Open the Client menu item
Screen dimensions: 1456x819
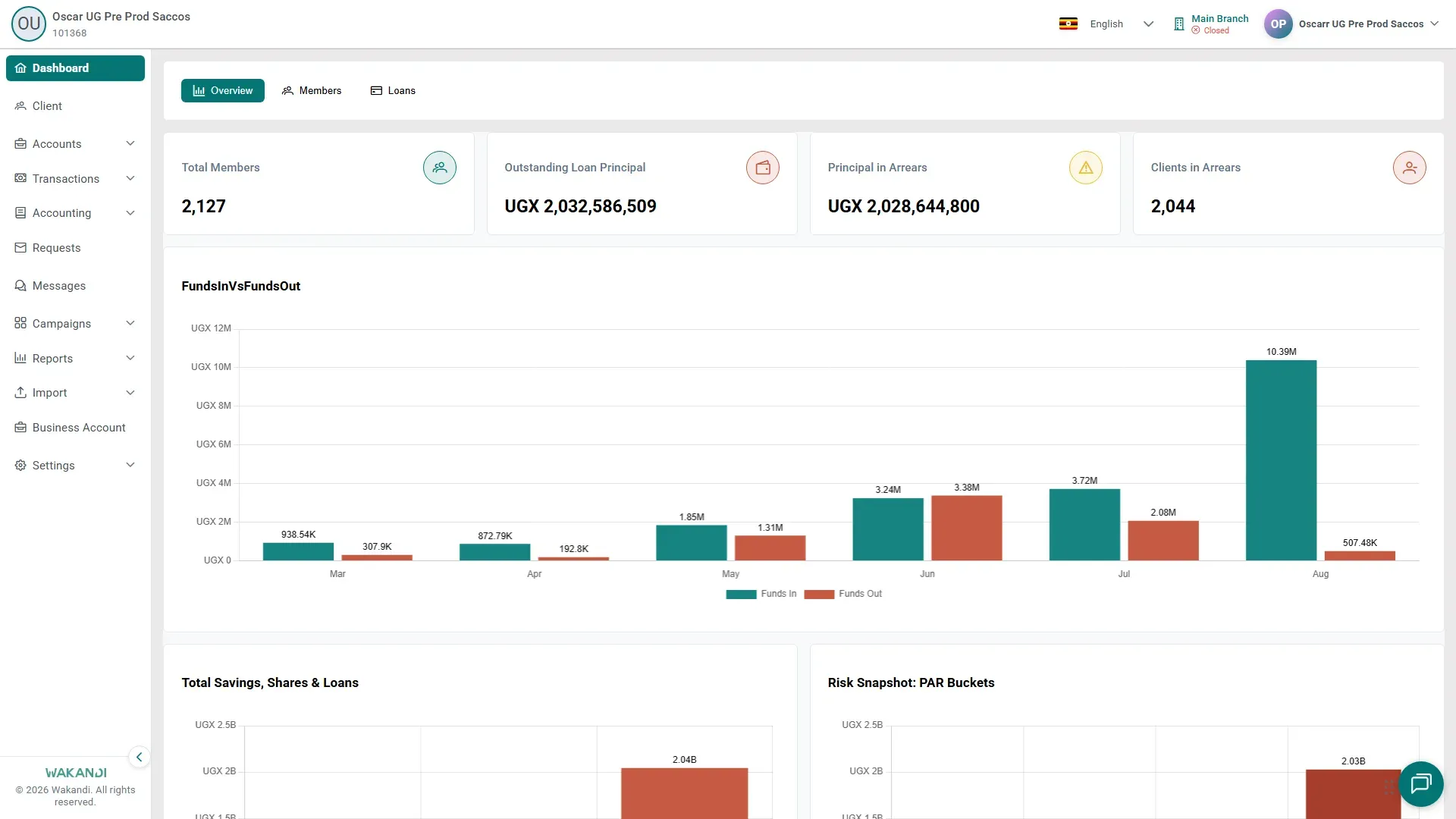coord(75,106)
